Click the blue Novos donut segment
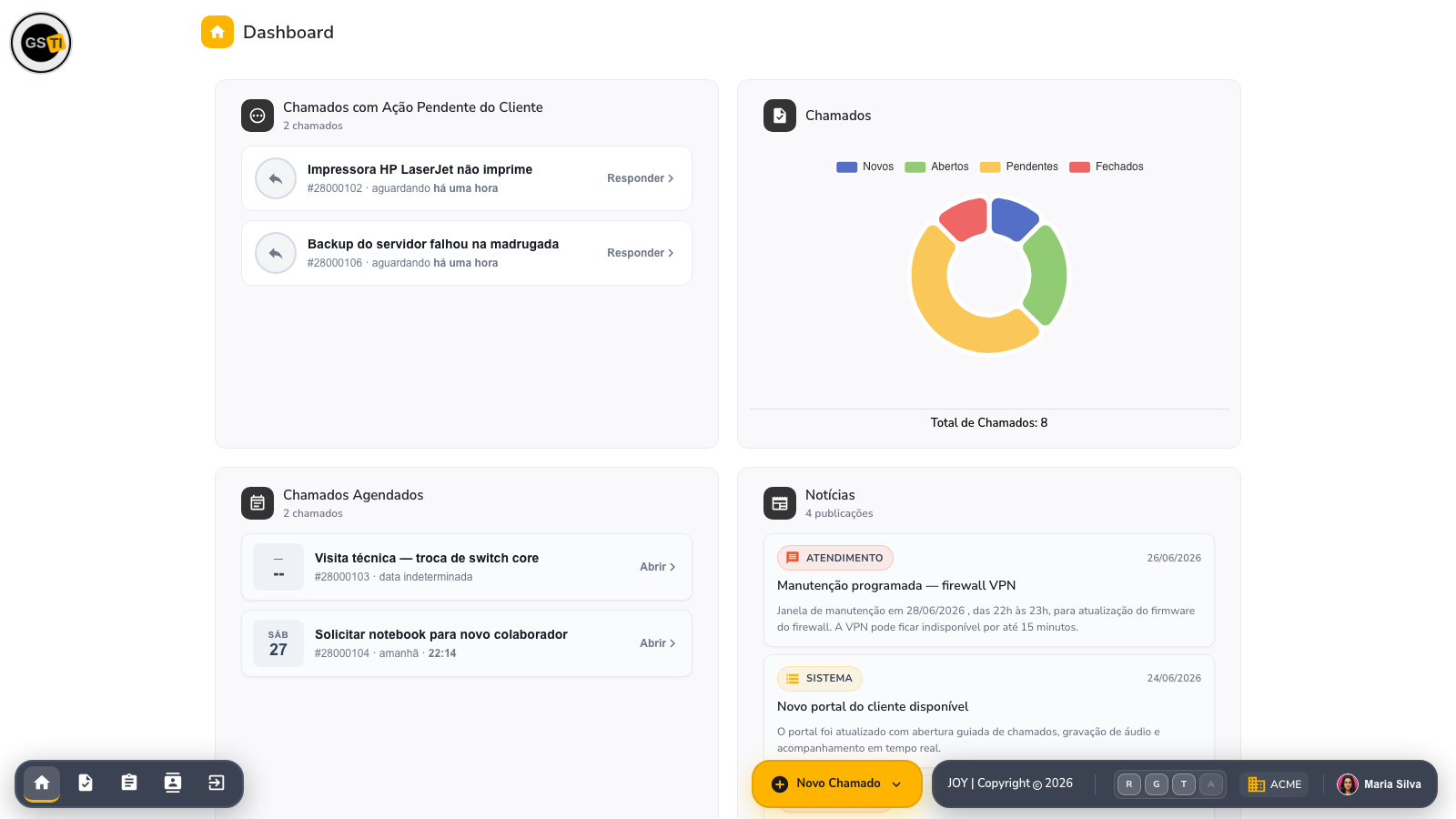Viewport: 1456px width, 819px height. coord(1013,218)
